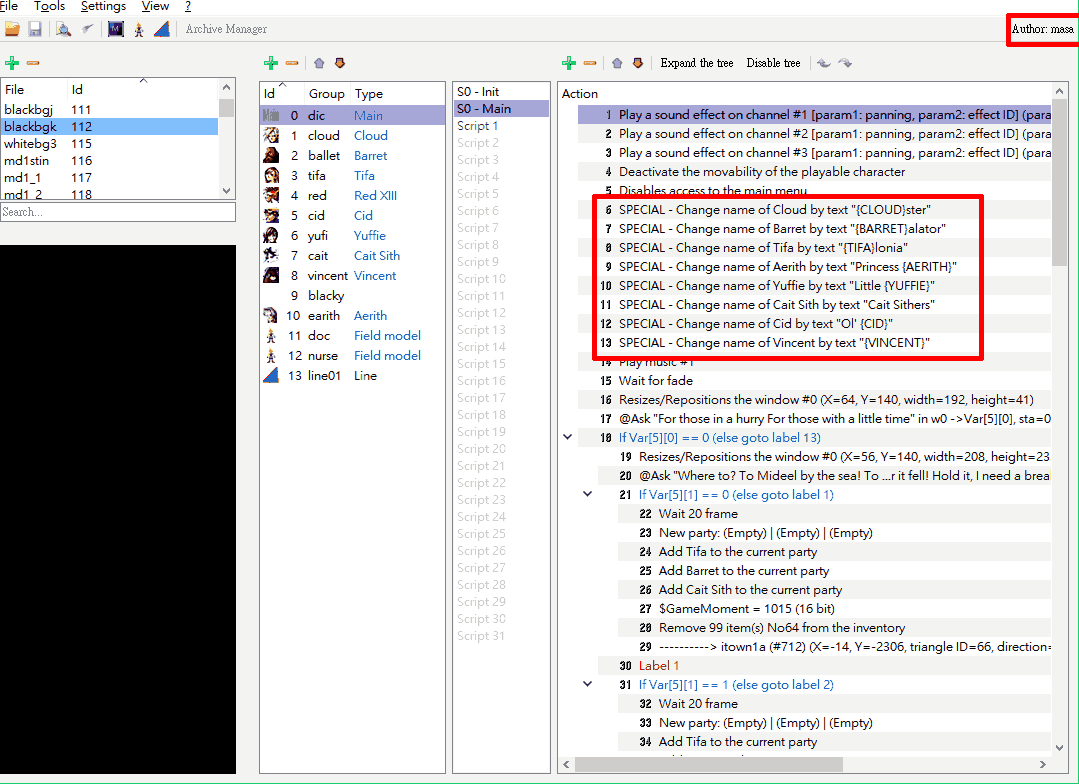Click the earith group's Aerith icon
This screenshot has width=1079, height=784.
click(271, 315)
